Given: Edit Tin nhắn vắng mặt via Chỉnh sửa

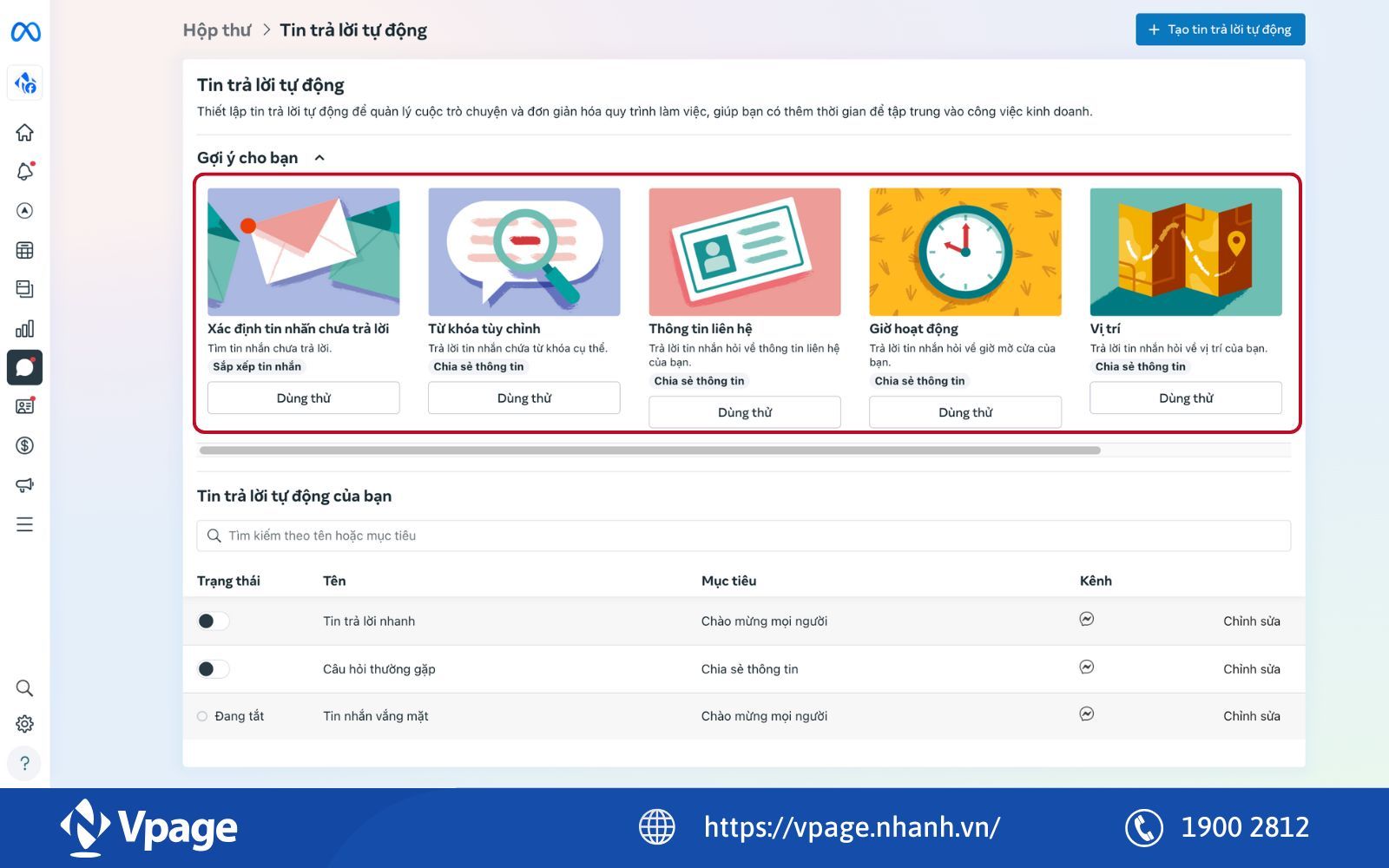Looking at the screenshot, I should point(1252,716).
